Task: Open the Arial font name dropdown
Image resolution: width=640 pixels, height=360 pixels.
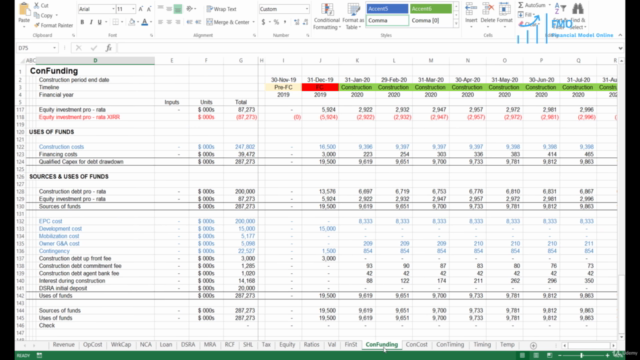Action: click(x=113, y=9)
